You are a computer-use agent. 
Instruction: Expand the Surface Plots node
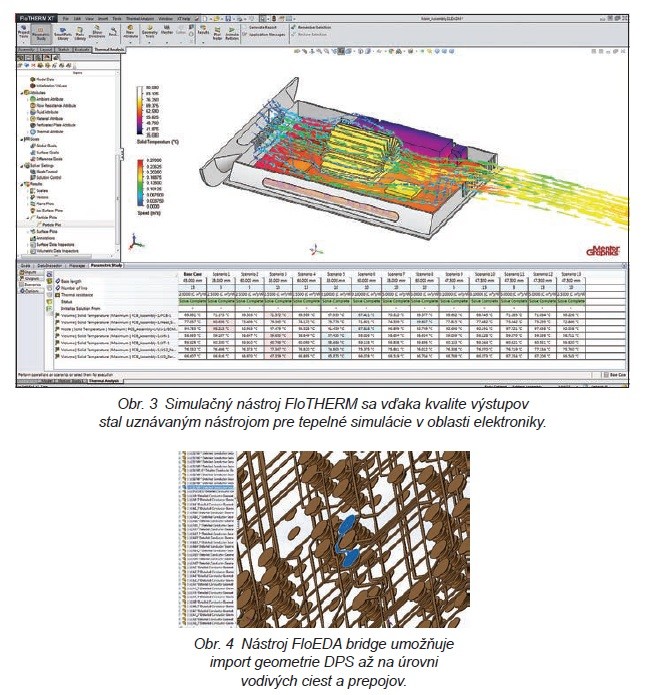[27, 231]
